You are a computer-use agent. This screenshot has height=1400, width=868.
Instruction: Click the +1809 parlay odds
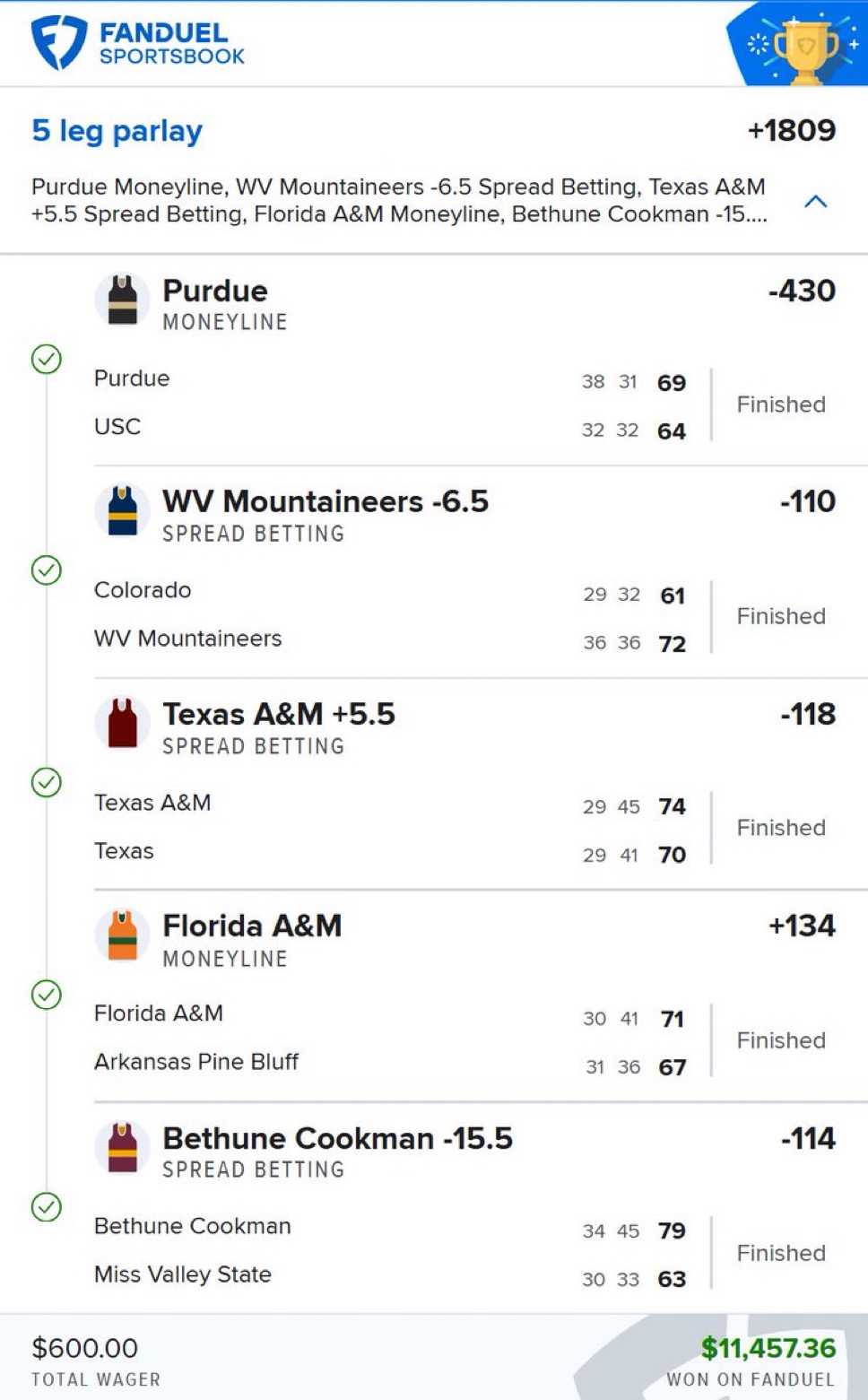coord(791,131)
